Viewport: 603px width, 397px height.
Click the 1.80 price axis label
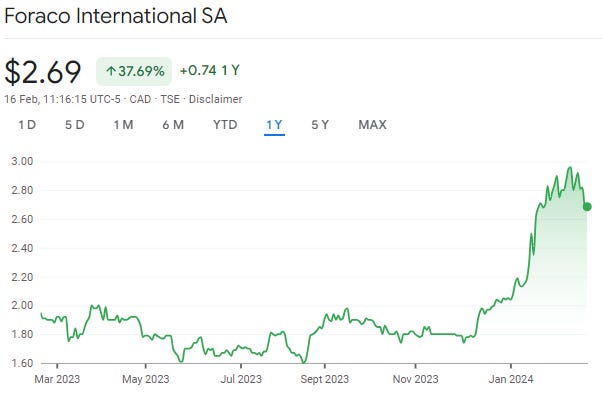[x=22, y=334]
